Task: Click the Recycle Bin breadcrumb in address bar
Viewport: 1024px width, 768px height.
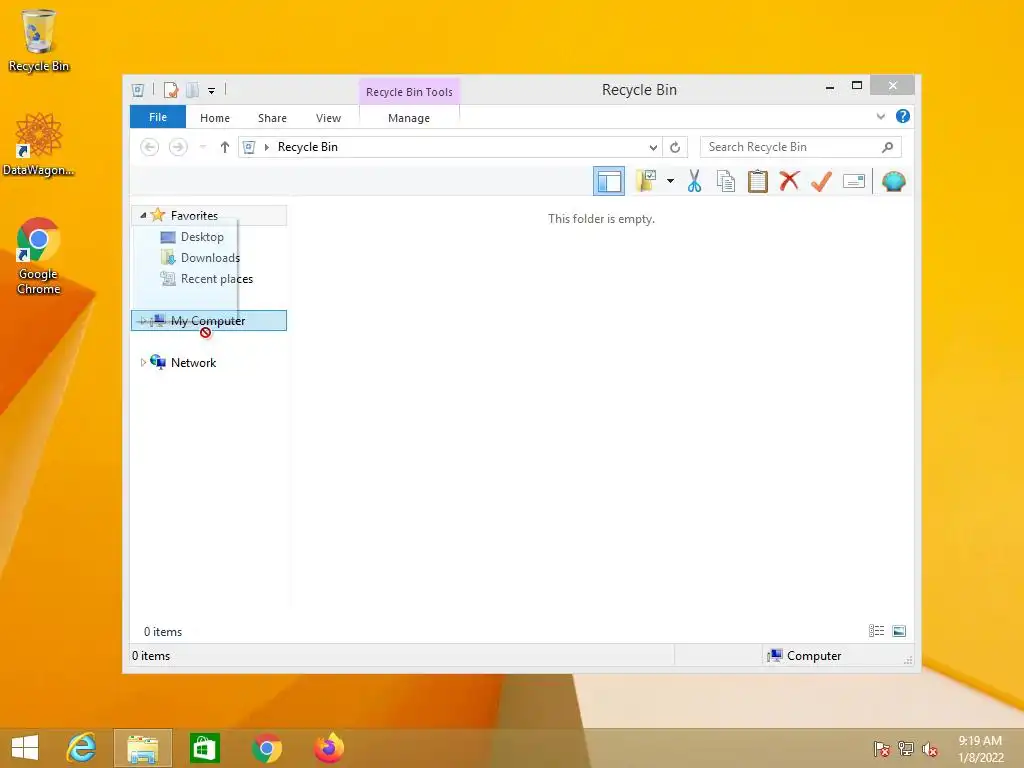Action: (308, 147)
